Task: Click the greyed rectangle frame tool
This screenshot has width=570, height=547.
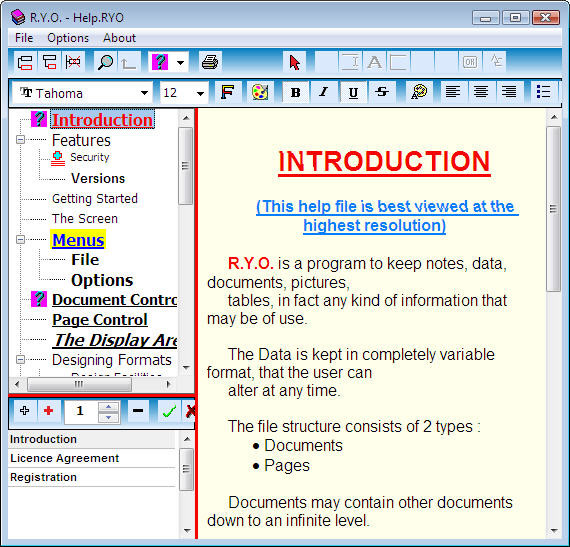Action: 398,62
